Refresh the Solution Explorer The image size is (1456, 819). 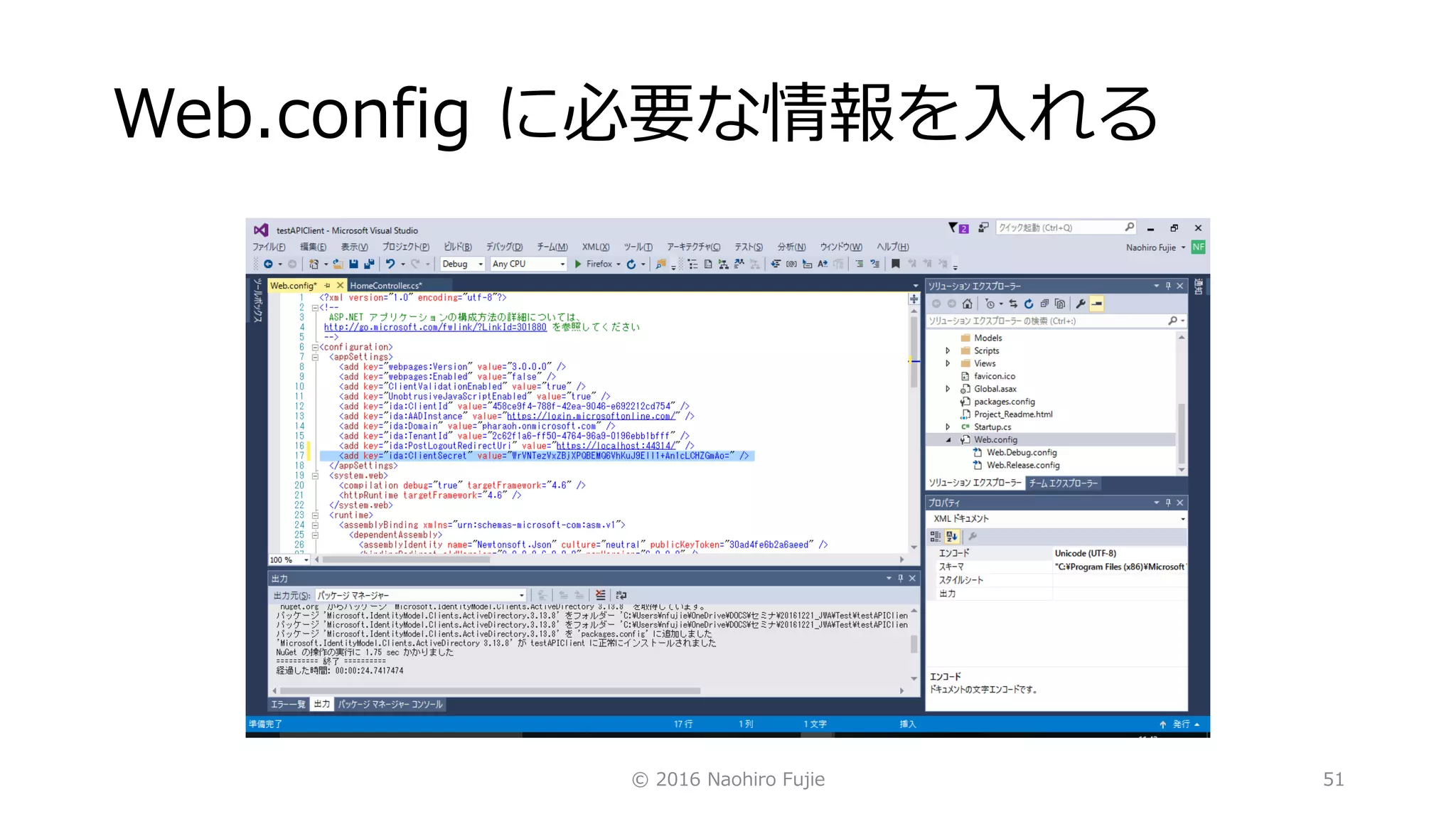(x=1029, y=304)
